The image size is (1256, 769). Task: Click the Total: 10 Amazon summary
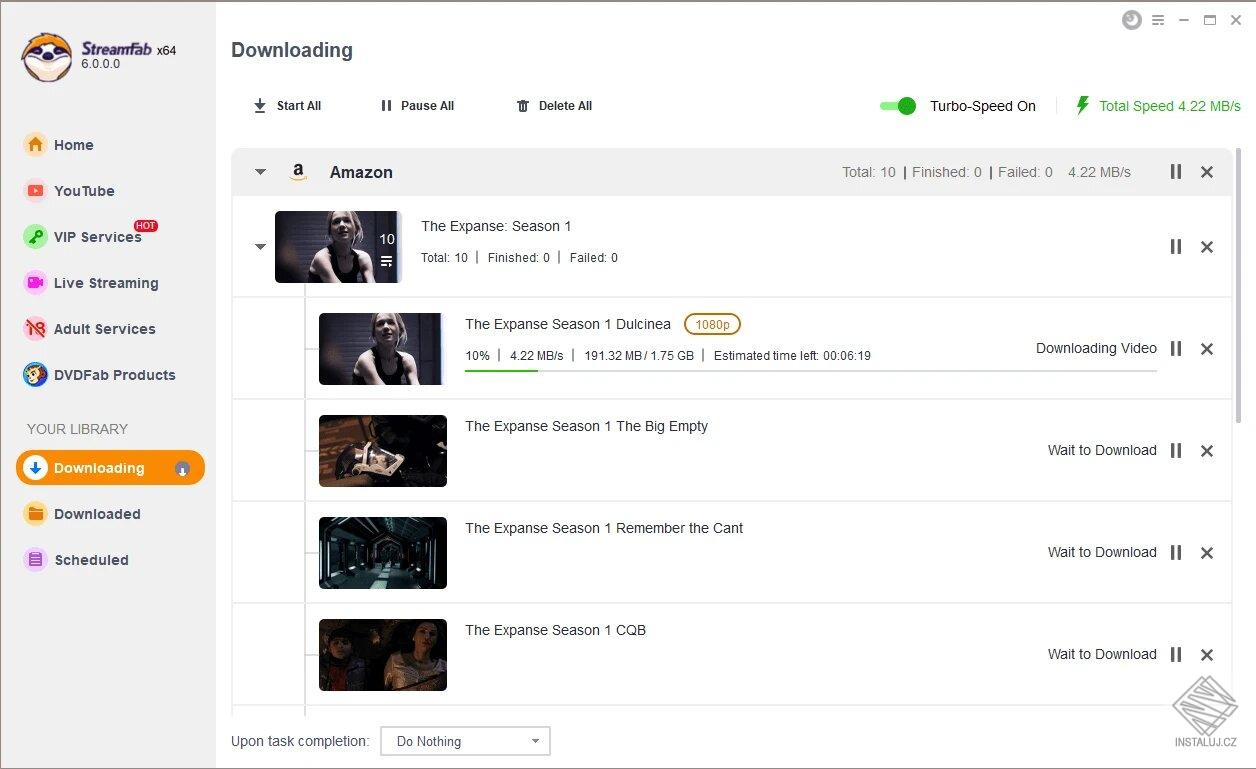click(x=869, y=172)
